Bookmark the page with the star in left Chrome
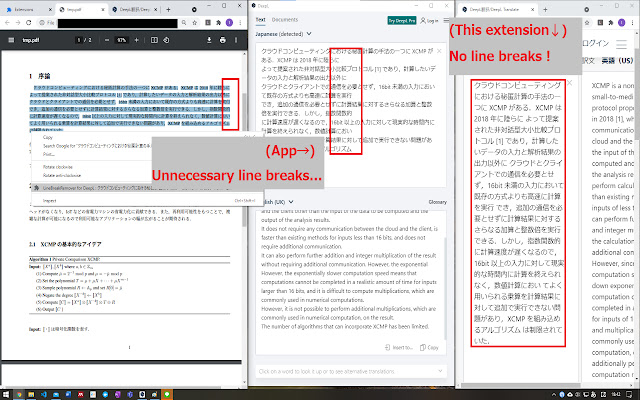Viewport: 640px width, 400px height. click(195, 23)
